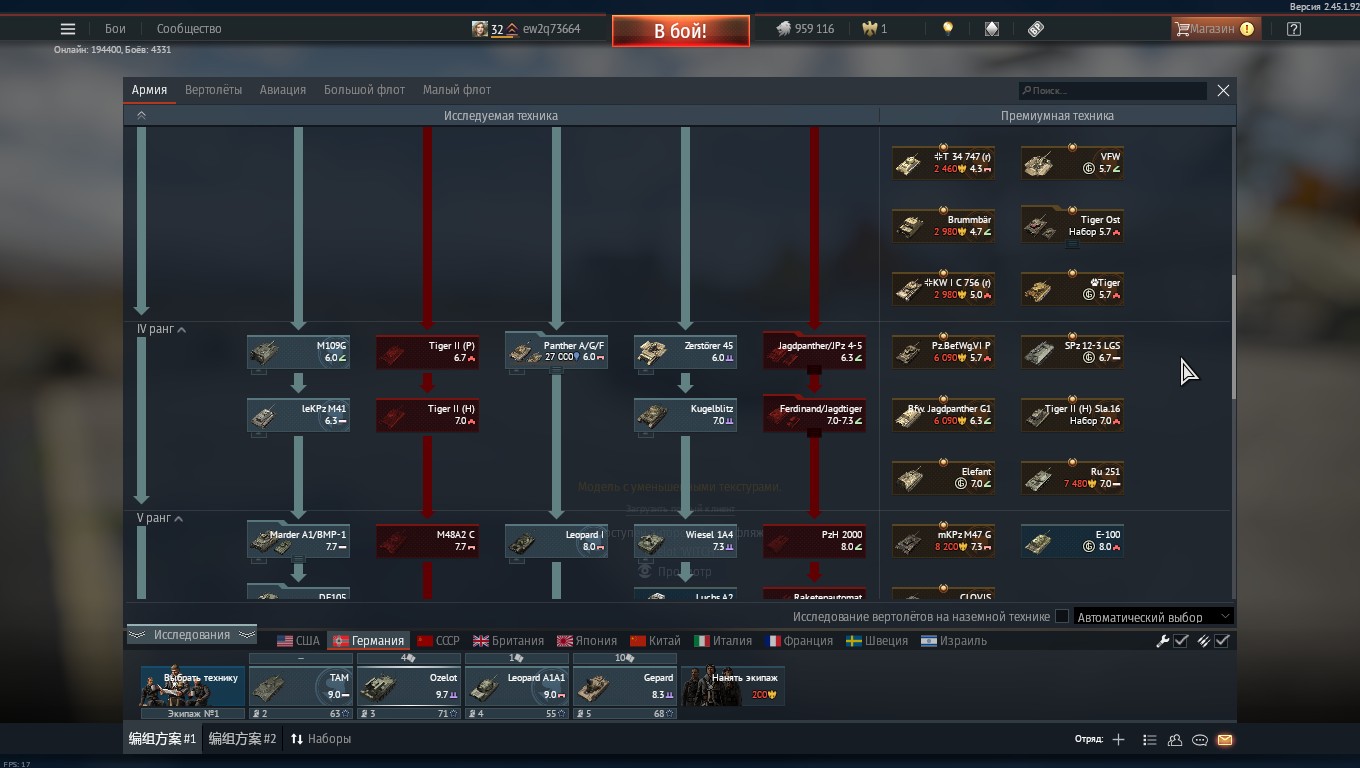Expand the Jagdpanther/JPz 4-5 group

[x=814, y=371]
